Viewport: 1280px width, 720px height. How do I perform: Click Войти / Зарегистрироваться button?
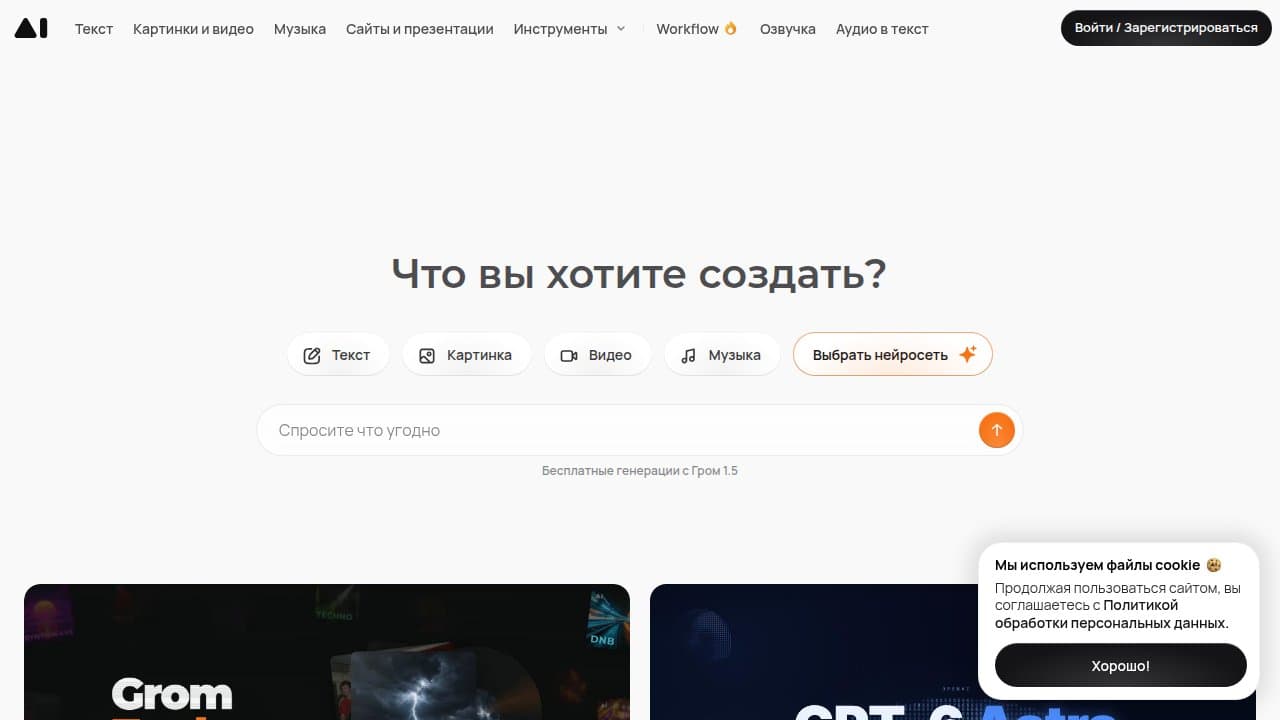tap(1166, 28)
